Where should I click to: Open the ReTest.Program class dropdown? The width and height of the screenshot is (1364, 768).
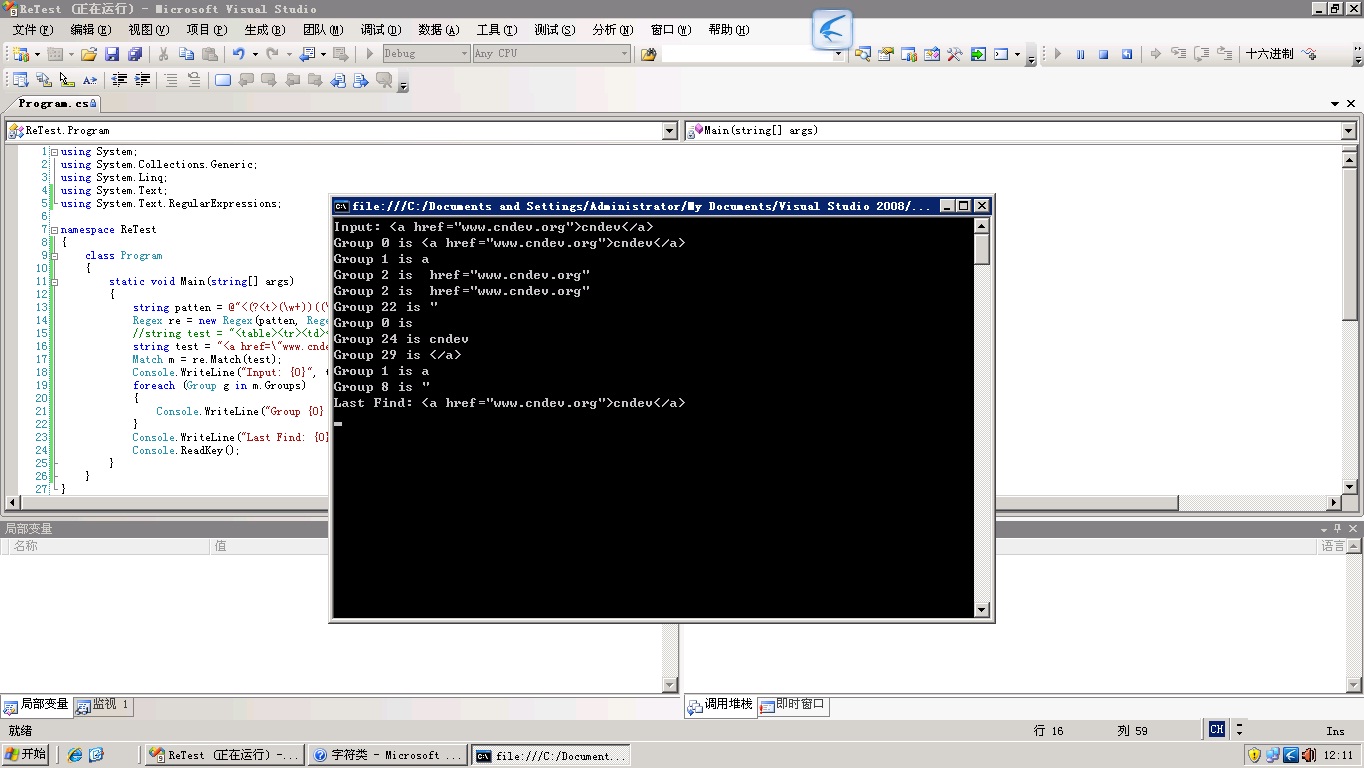click(x=670, y=131)
